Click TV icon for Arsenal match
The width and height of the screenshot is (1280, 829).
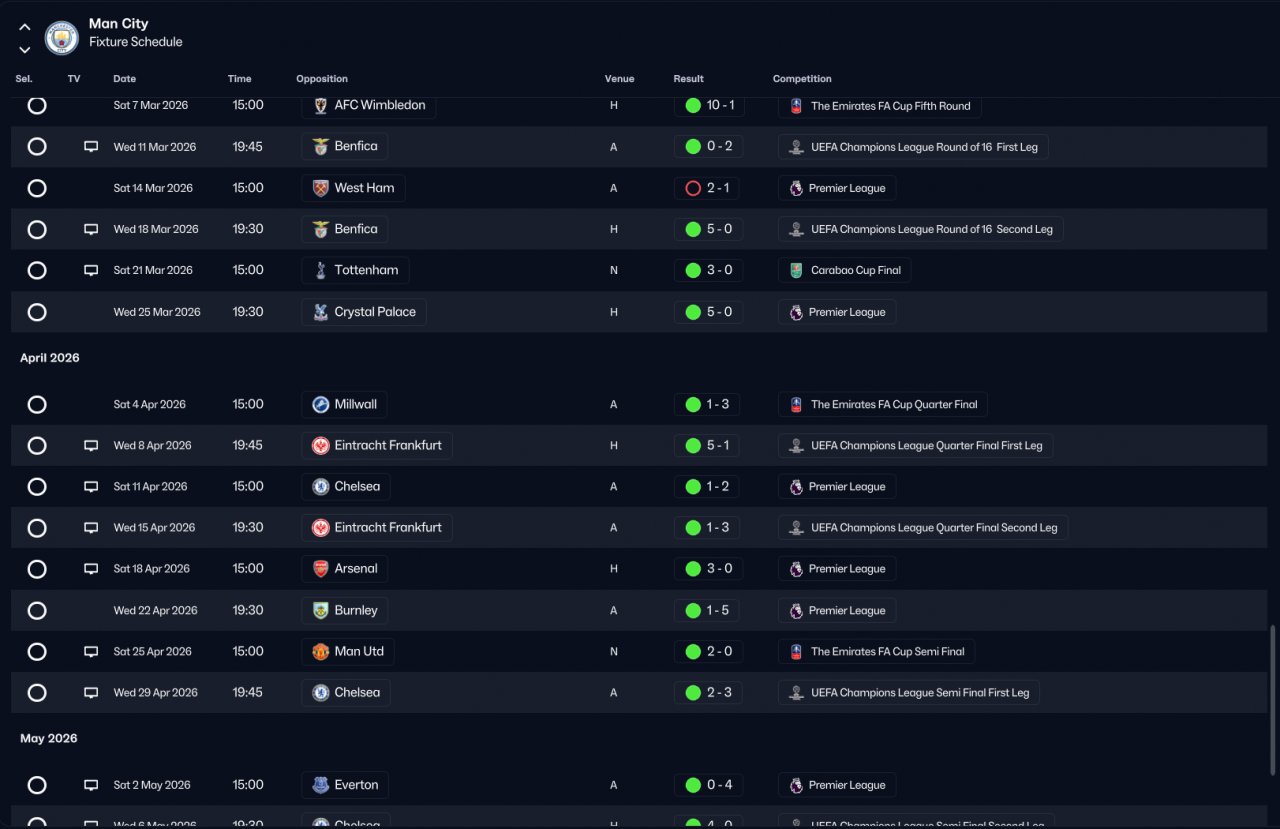pyautogui.click(x=91, y=569)
